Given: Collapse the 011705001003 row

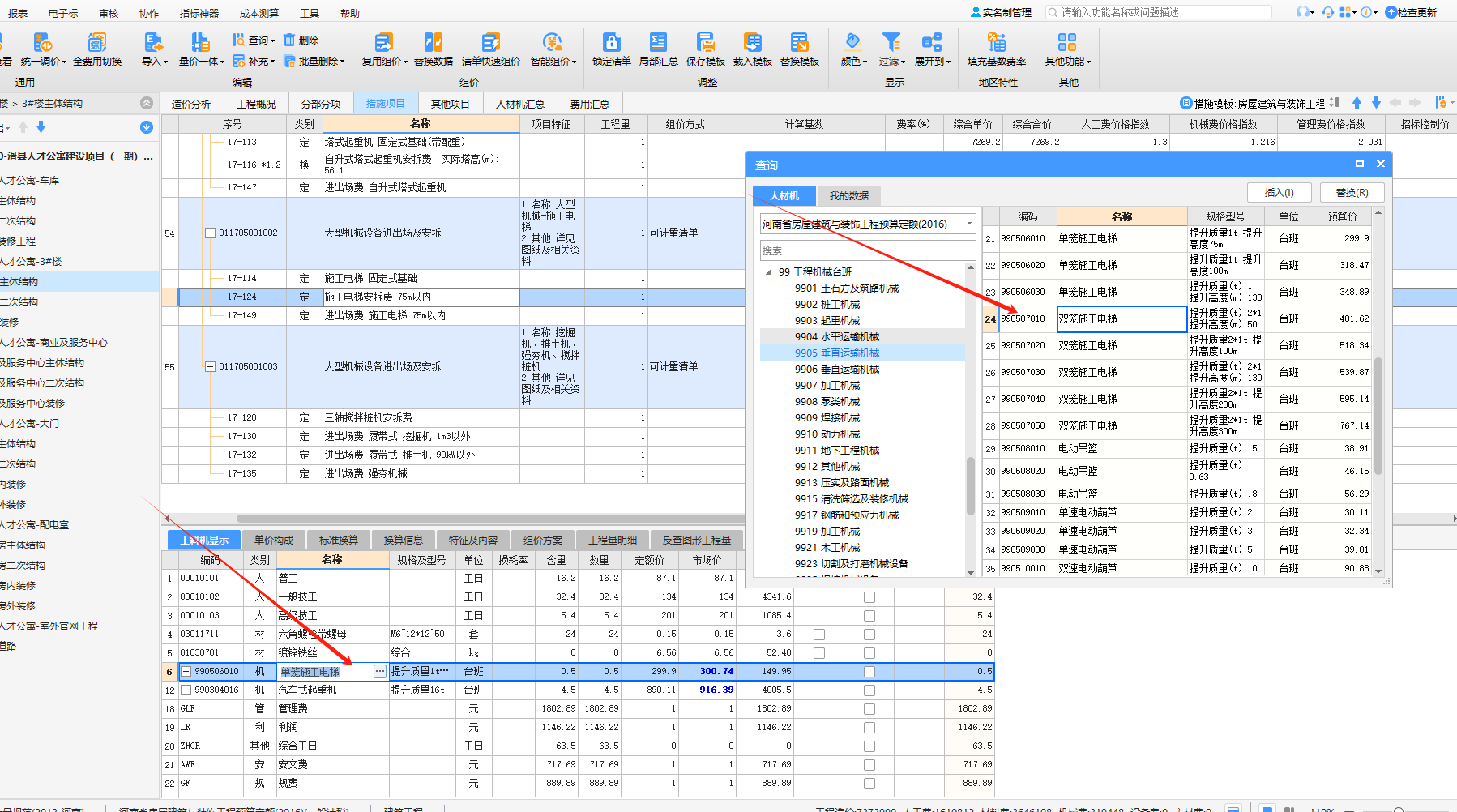Looking at the screenshot, I should (210, 367).
